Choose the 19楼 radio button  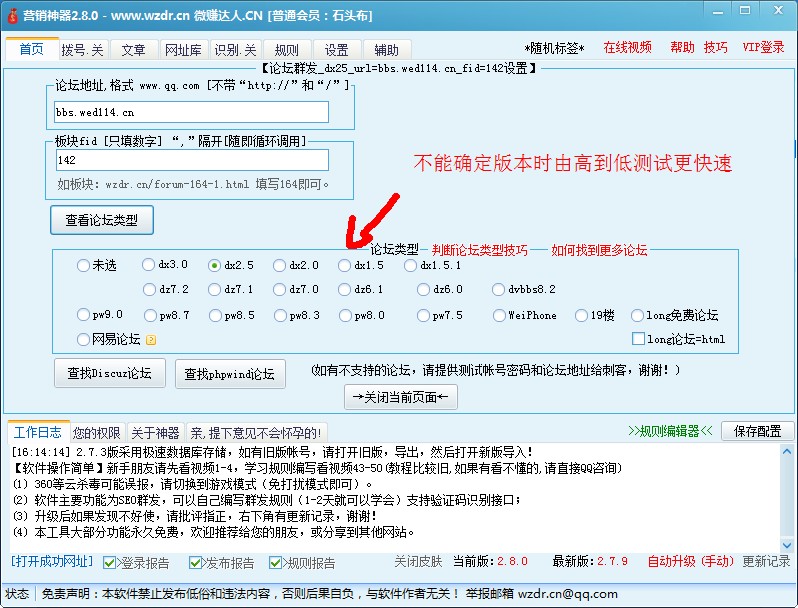coord(595,315)
